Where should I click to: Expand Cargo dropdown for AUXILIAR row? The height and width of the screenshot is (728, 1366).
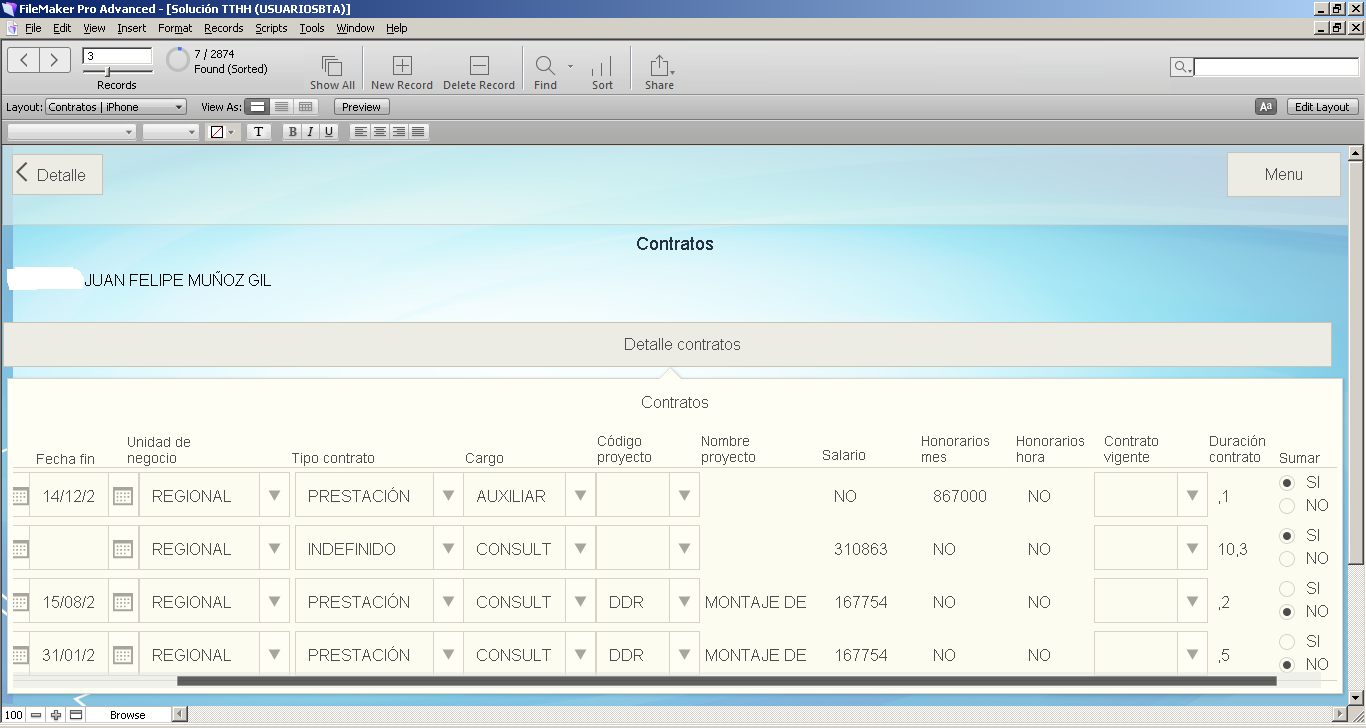click(580, 496)
